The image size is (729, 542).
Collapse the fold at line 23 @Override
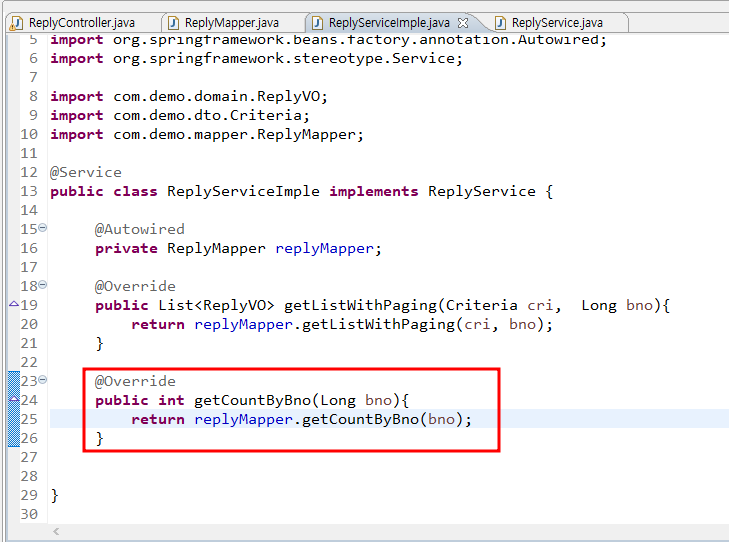pos(43,380)
